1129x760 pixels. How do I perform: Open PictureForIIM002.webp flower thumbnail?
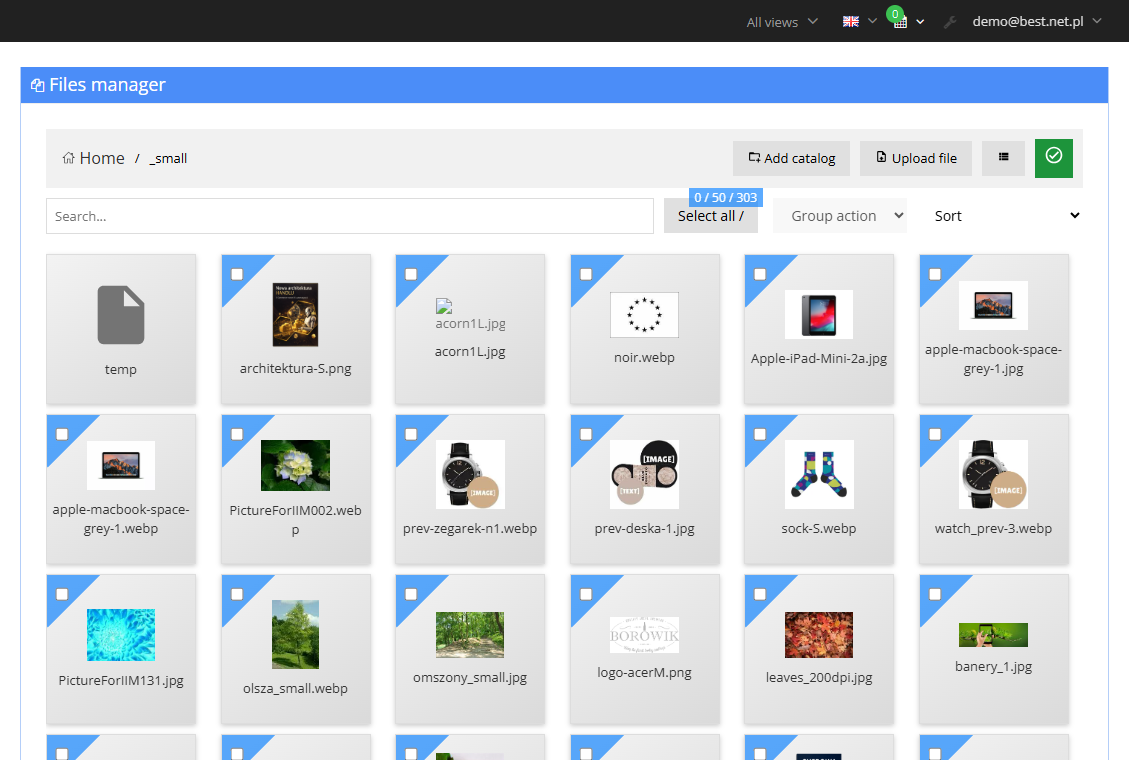(x=295, y=466)
